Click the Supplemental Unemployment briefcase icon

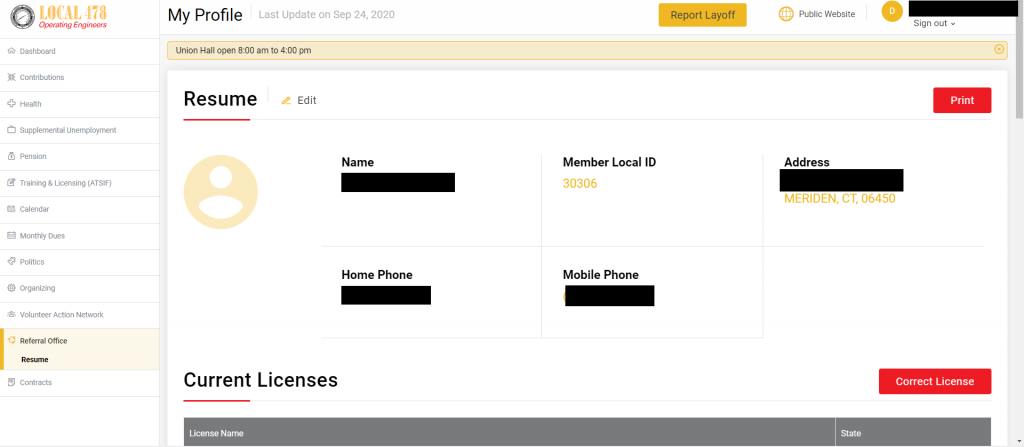tap(11, 130)
